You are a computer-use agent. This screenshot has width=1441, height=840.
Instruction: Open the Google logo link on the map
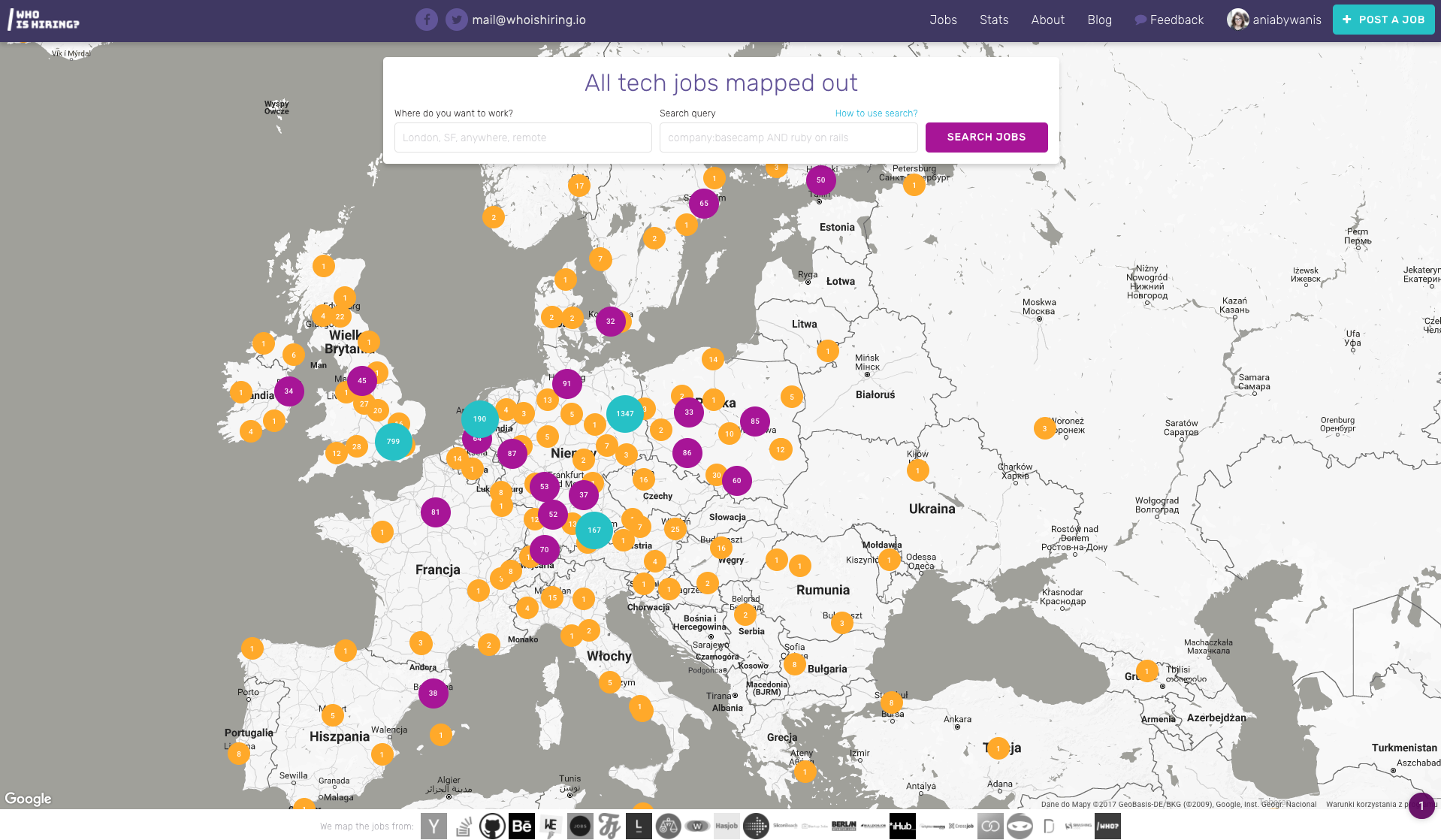[28, 799]
